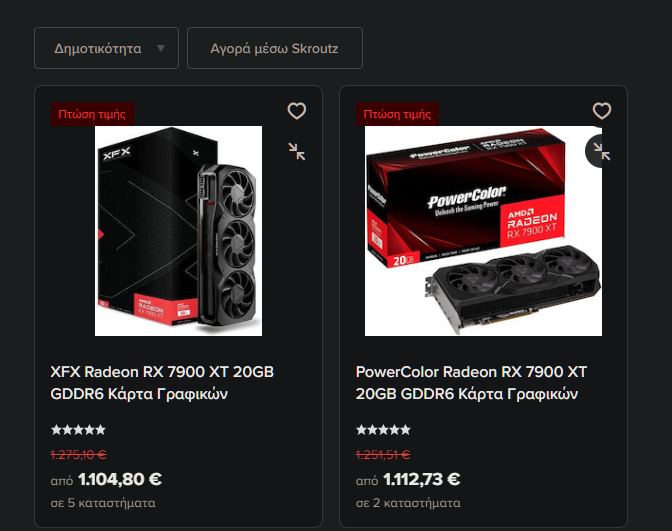The width and height of the screenshot is (672, 531).
Task: Click the crossed-out 1.275,10 € old price
Action: coord(78,454)
